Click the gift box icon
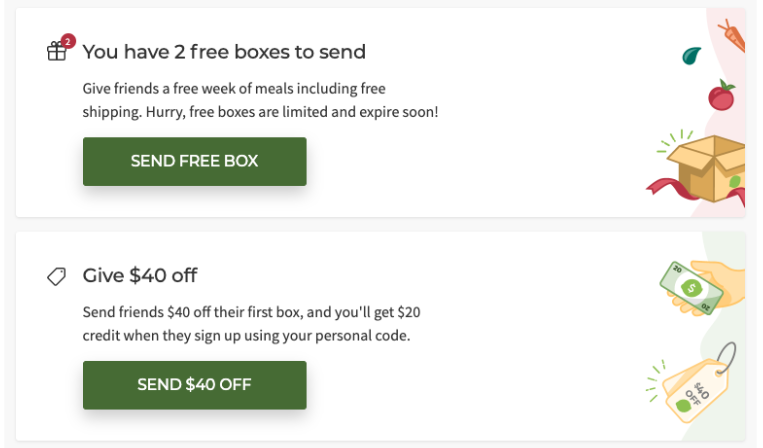The width and height of the screenshot is (763, 448). (x=56, y=52)
